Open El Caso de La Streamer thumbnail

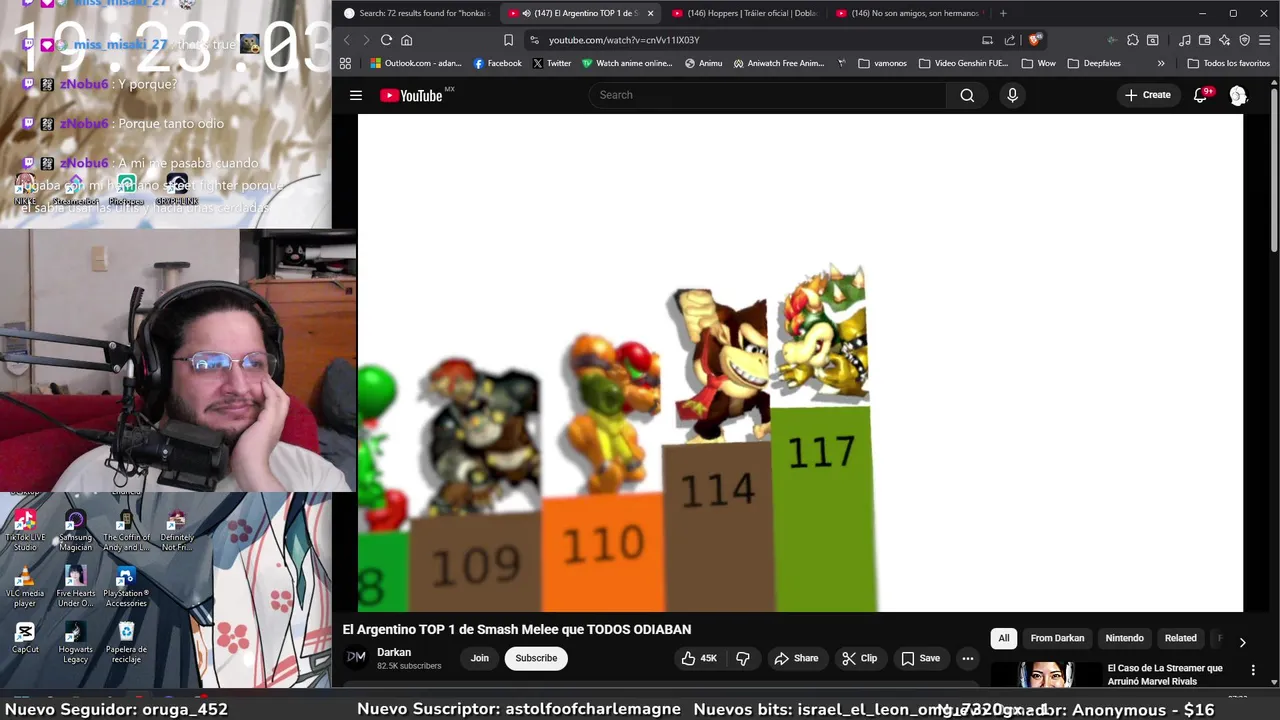1045,675
